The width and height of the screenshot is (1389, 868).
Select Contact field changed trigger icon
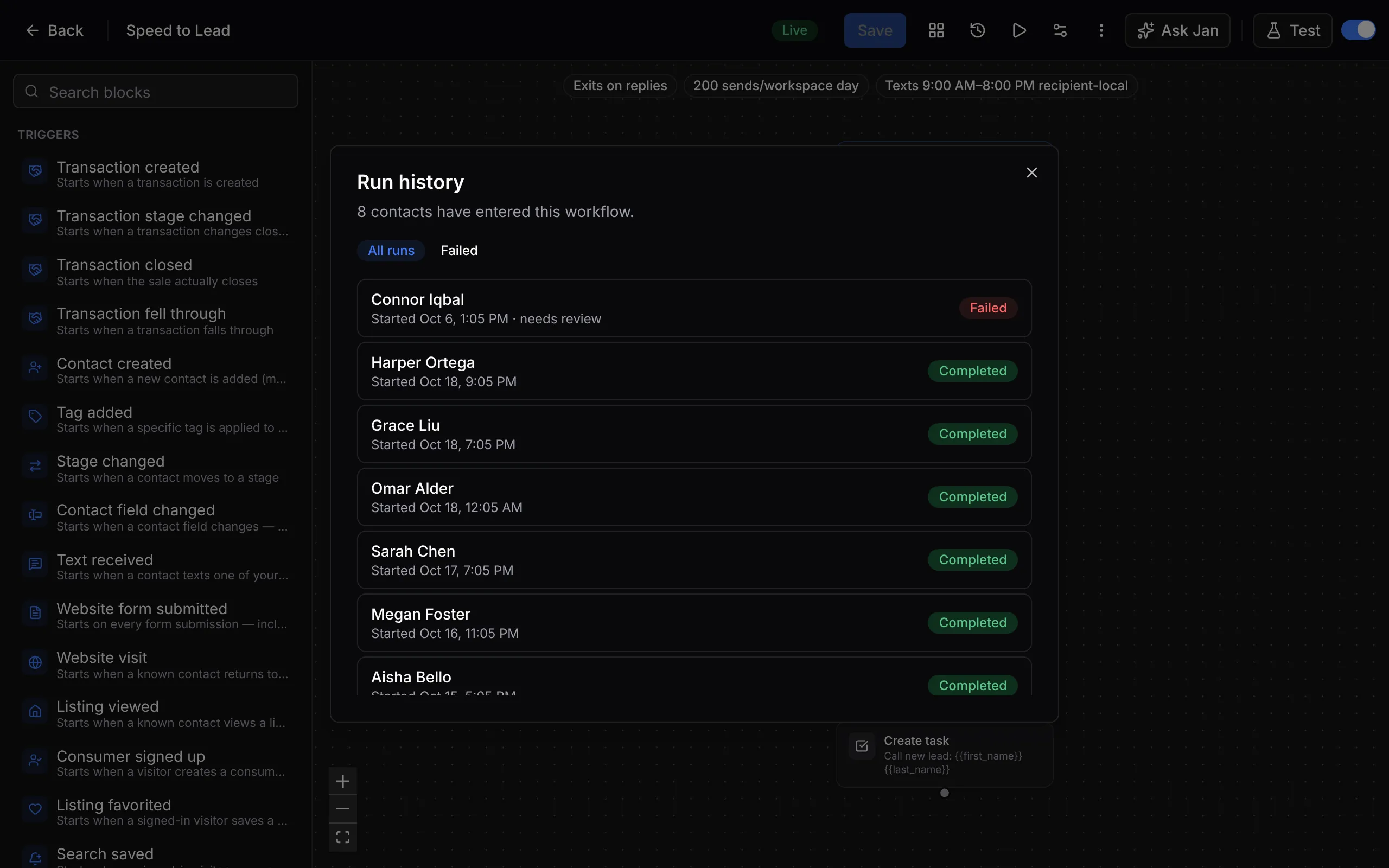(x=35, y=514)
